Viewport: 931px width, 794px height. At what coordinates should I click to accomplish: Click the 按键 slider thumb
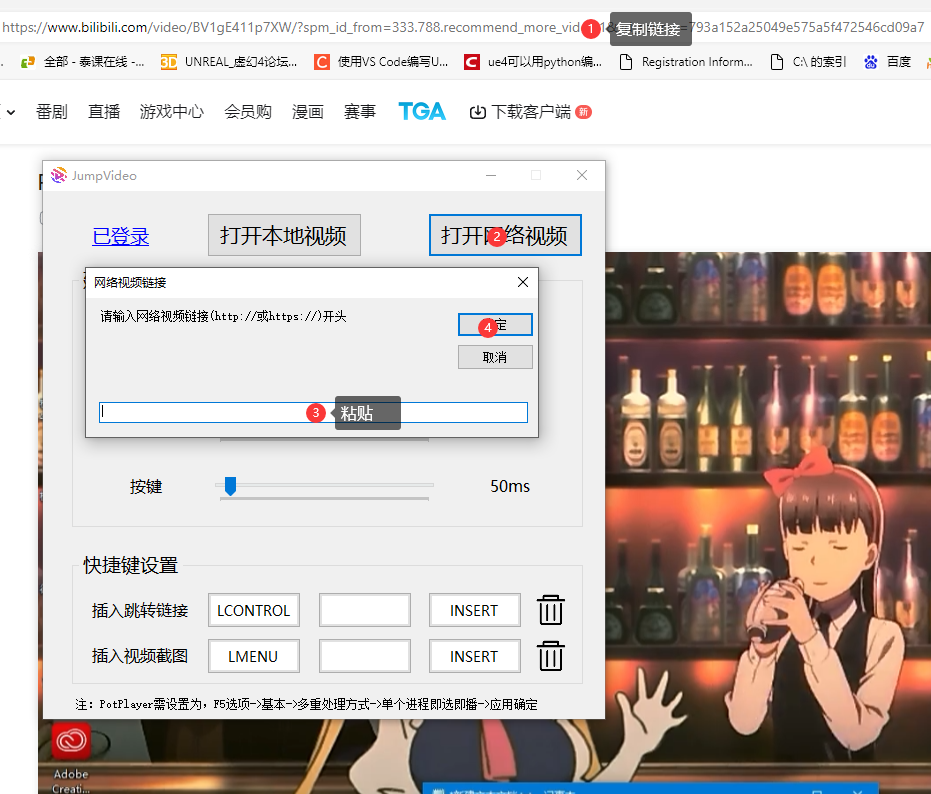tap(231, 486)
